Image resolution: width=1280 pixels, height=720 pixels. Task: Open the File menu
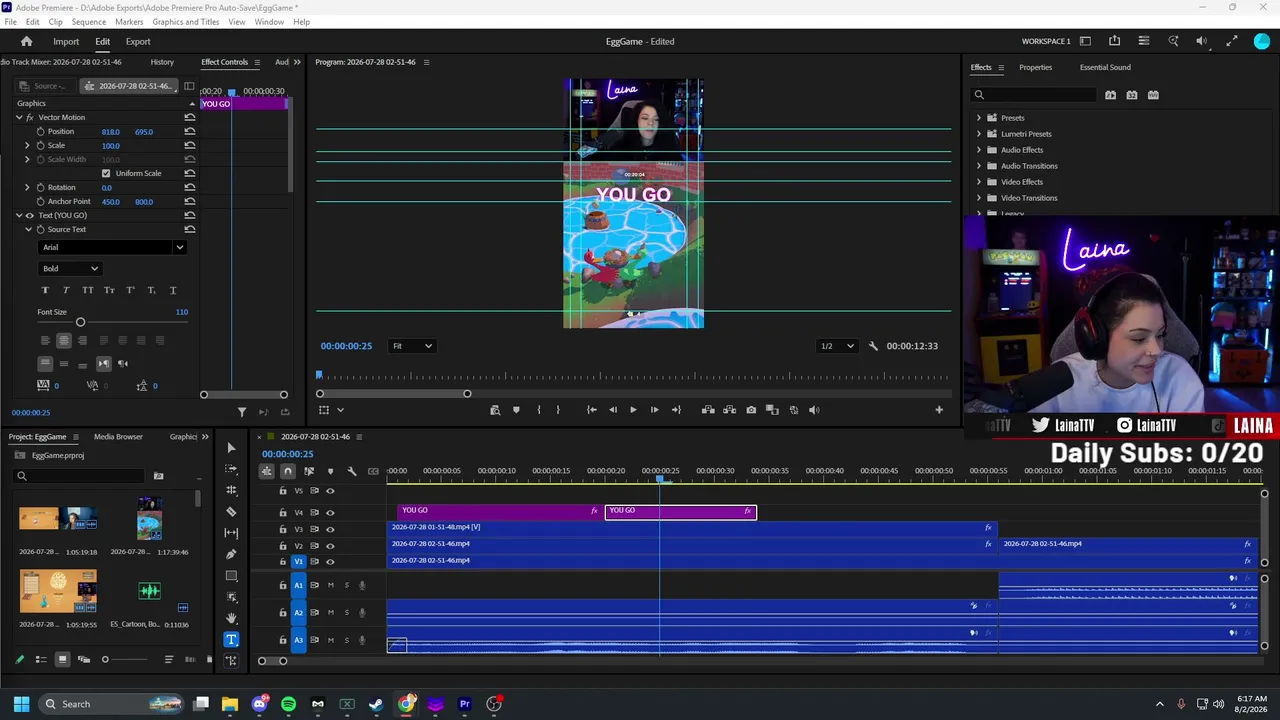(10, 22)
